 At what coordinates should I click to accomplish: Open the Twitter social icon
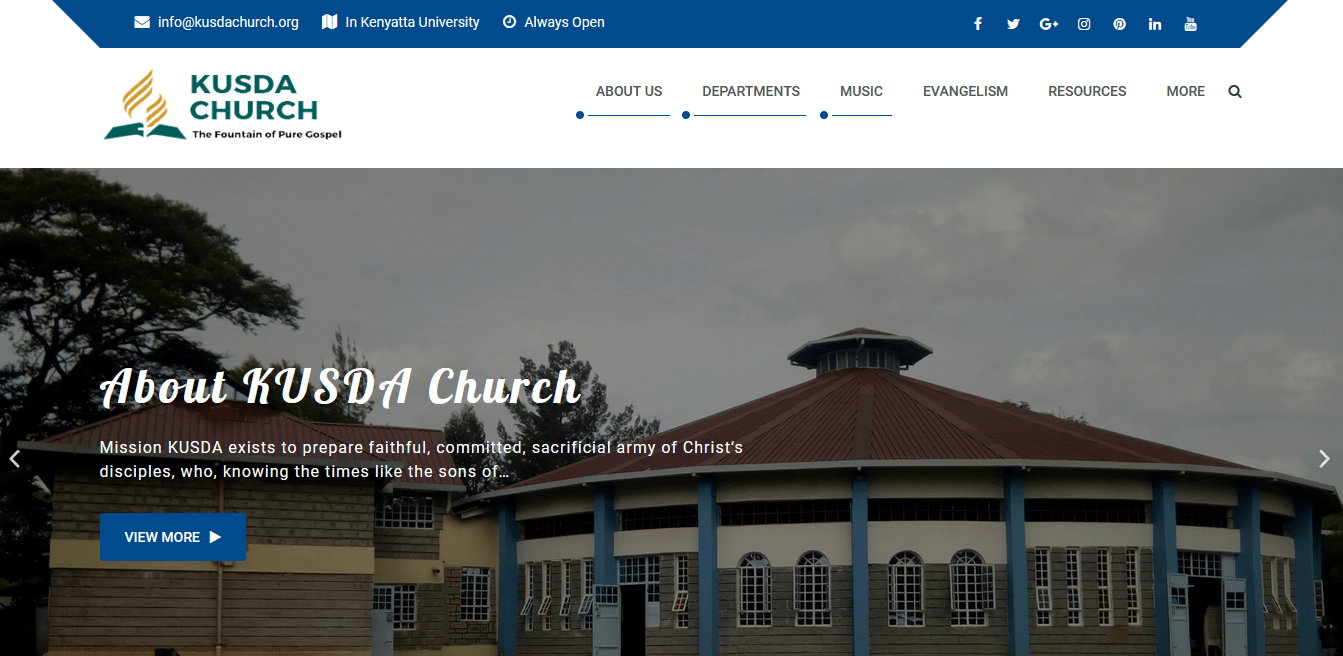coord(1013,24)
